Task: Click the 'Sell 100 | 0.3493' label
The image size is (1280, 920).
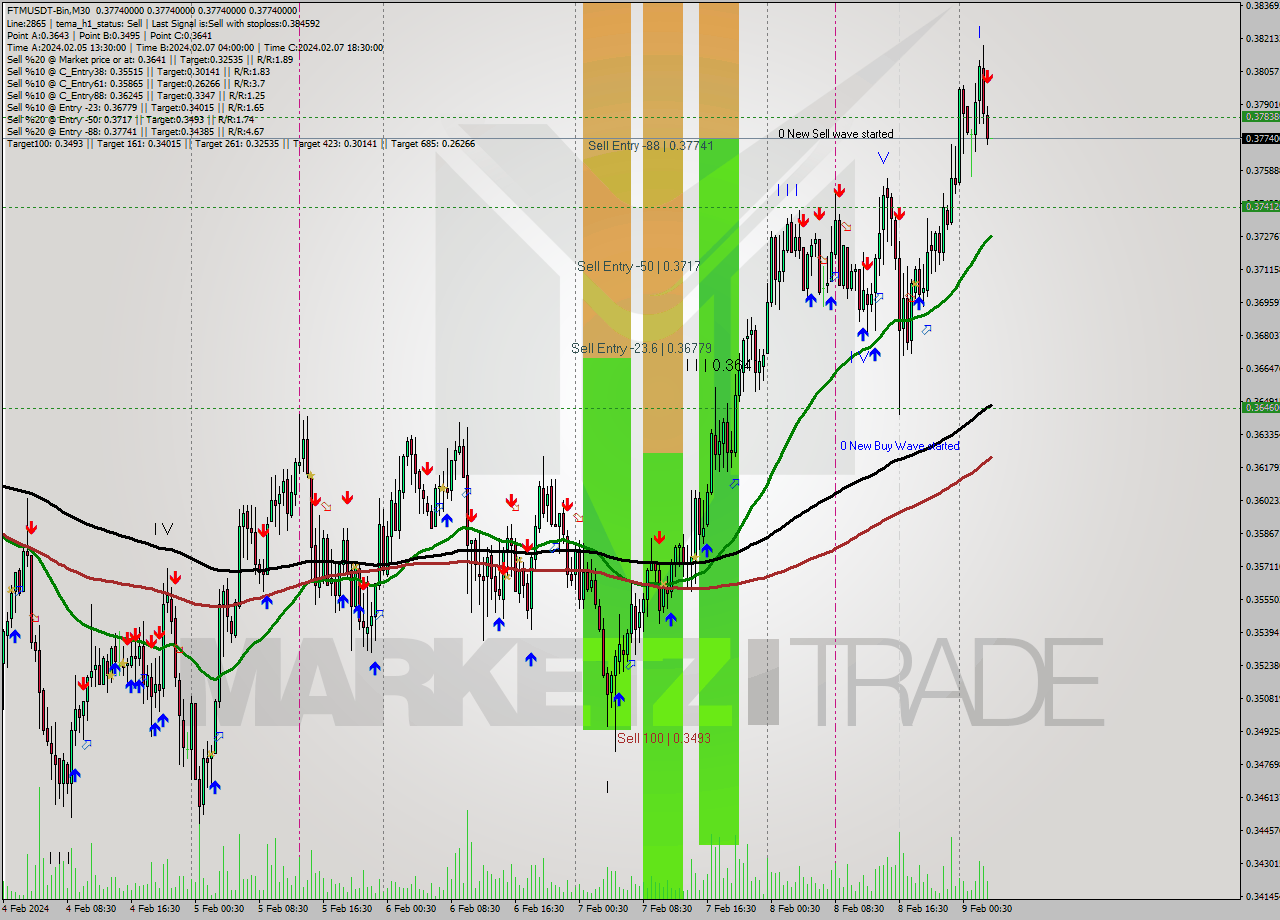Action: 664,738
